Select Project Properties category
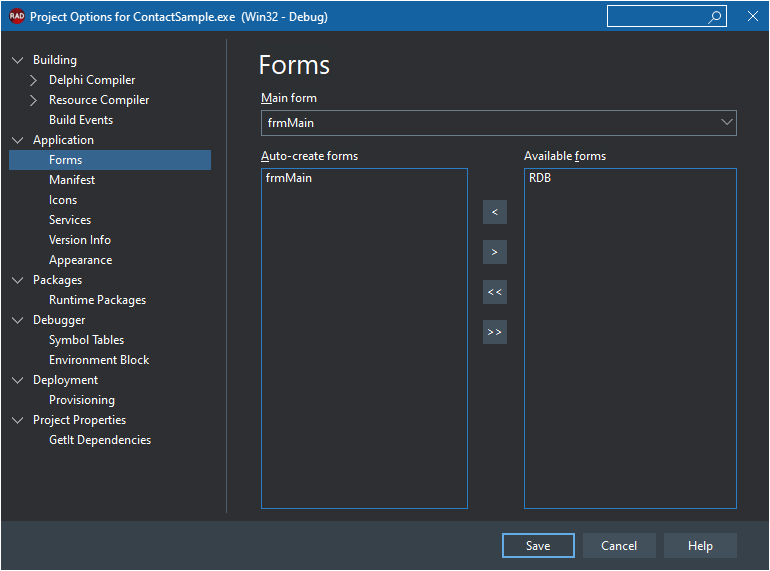This screenshot has width=770, height=571. [80, 420]
